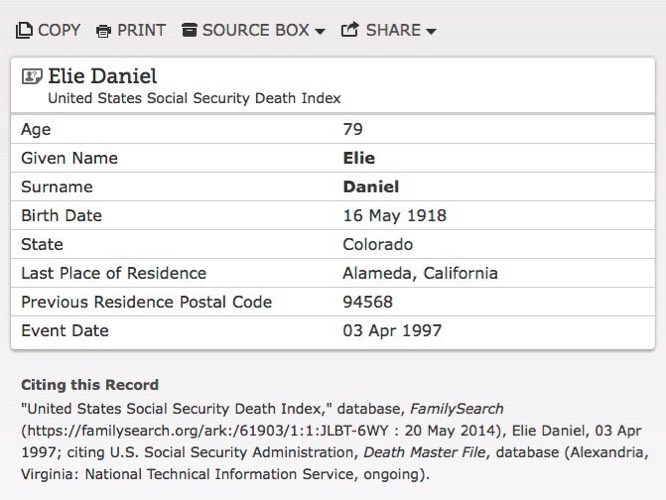Click the Elie Daniel record title
The height and width of the screenshot is (500, 666).
point(102,76)
